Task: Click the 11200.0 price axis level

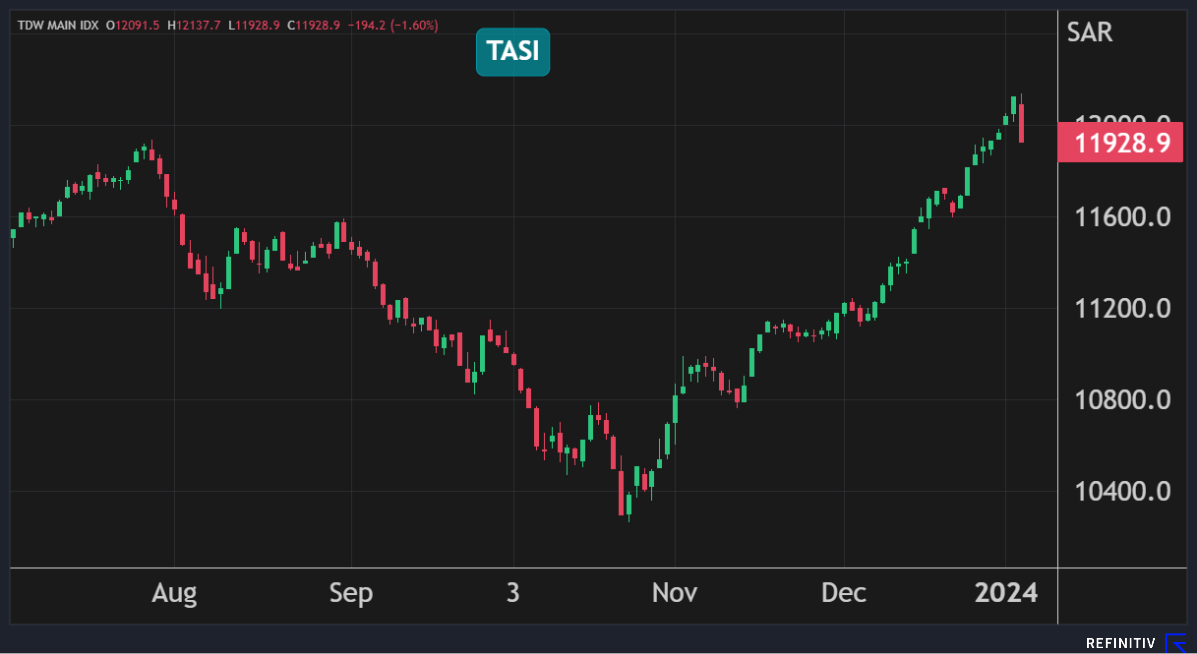Action: click(1121, 308)
